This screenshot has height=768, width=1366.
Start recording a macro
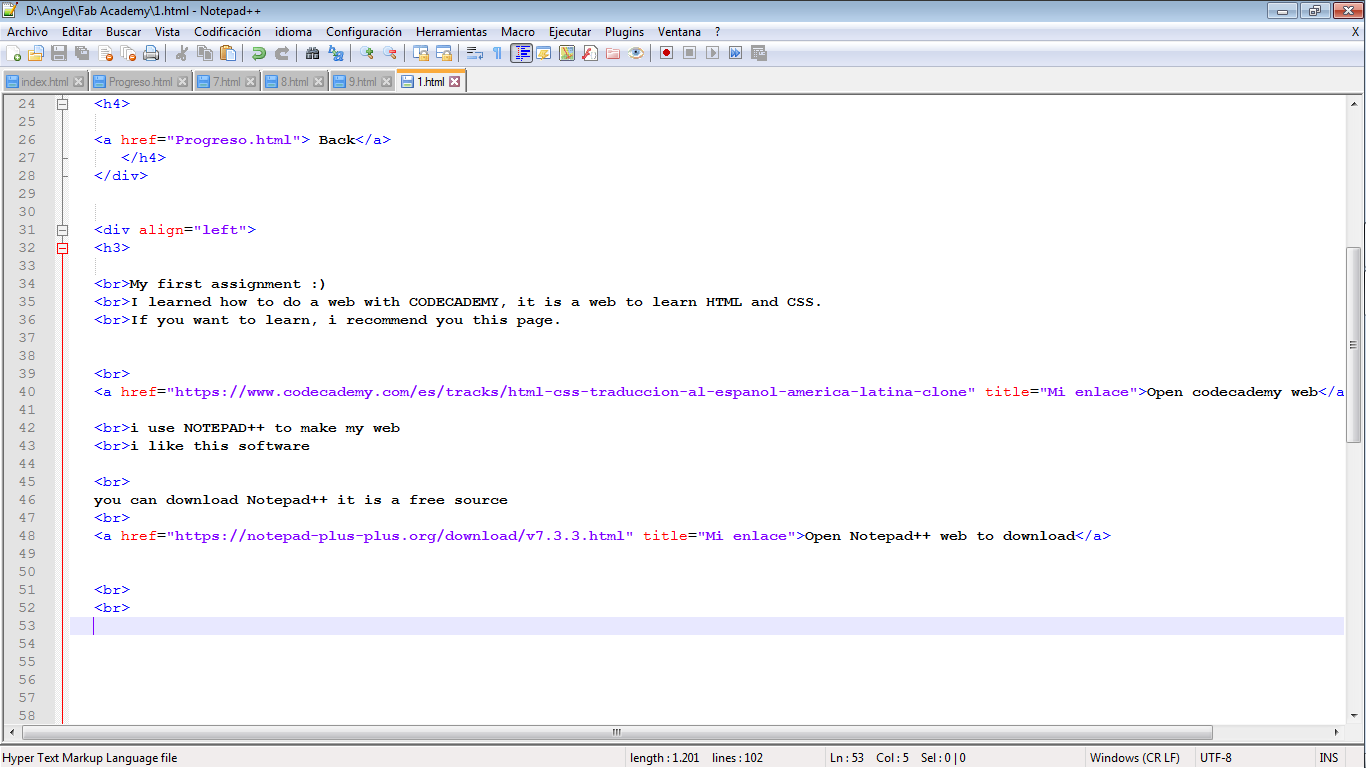point(667,53)
